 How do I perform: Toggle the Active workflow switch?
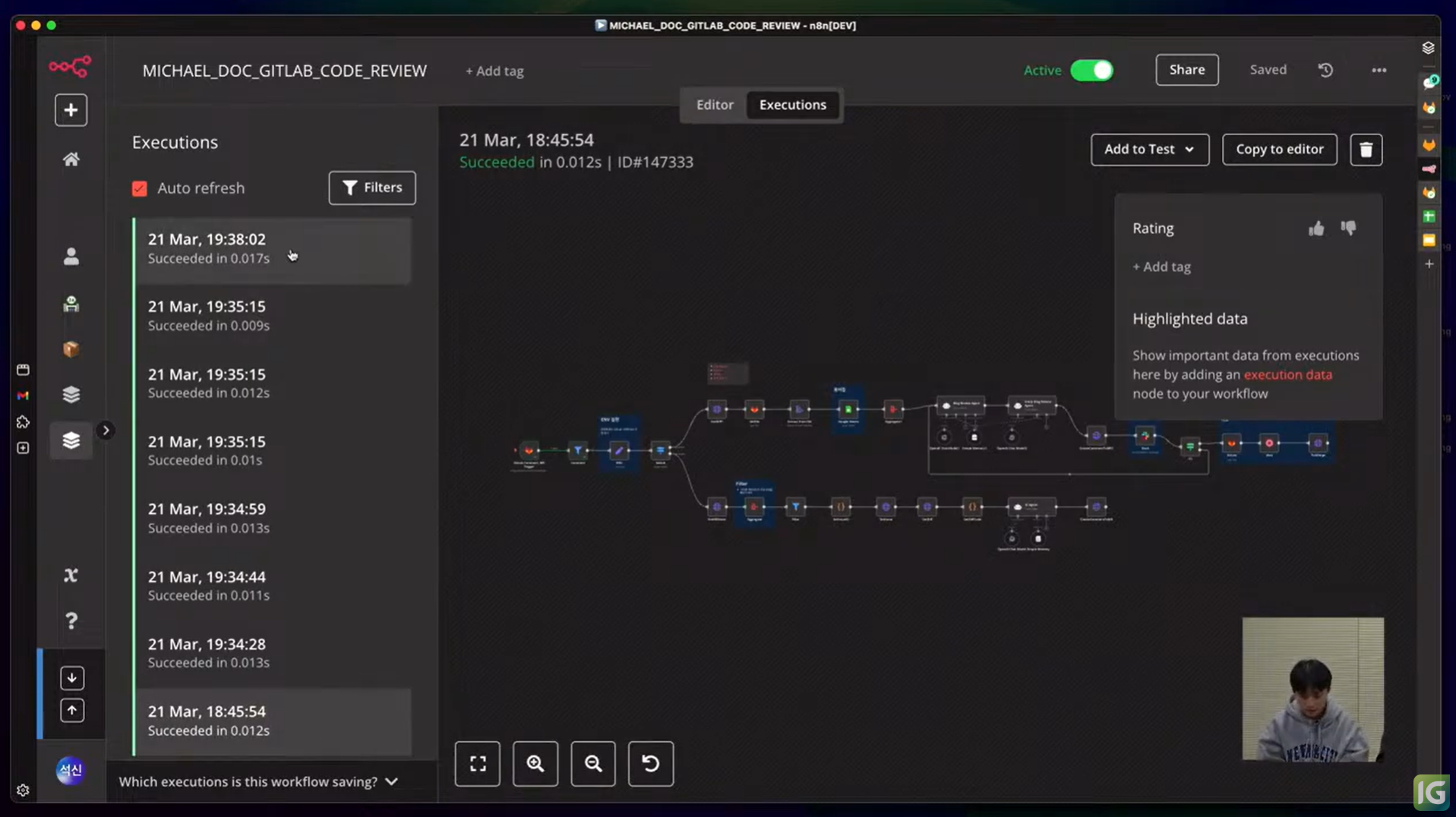pyautogui.click(x=1091, y=71)
